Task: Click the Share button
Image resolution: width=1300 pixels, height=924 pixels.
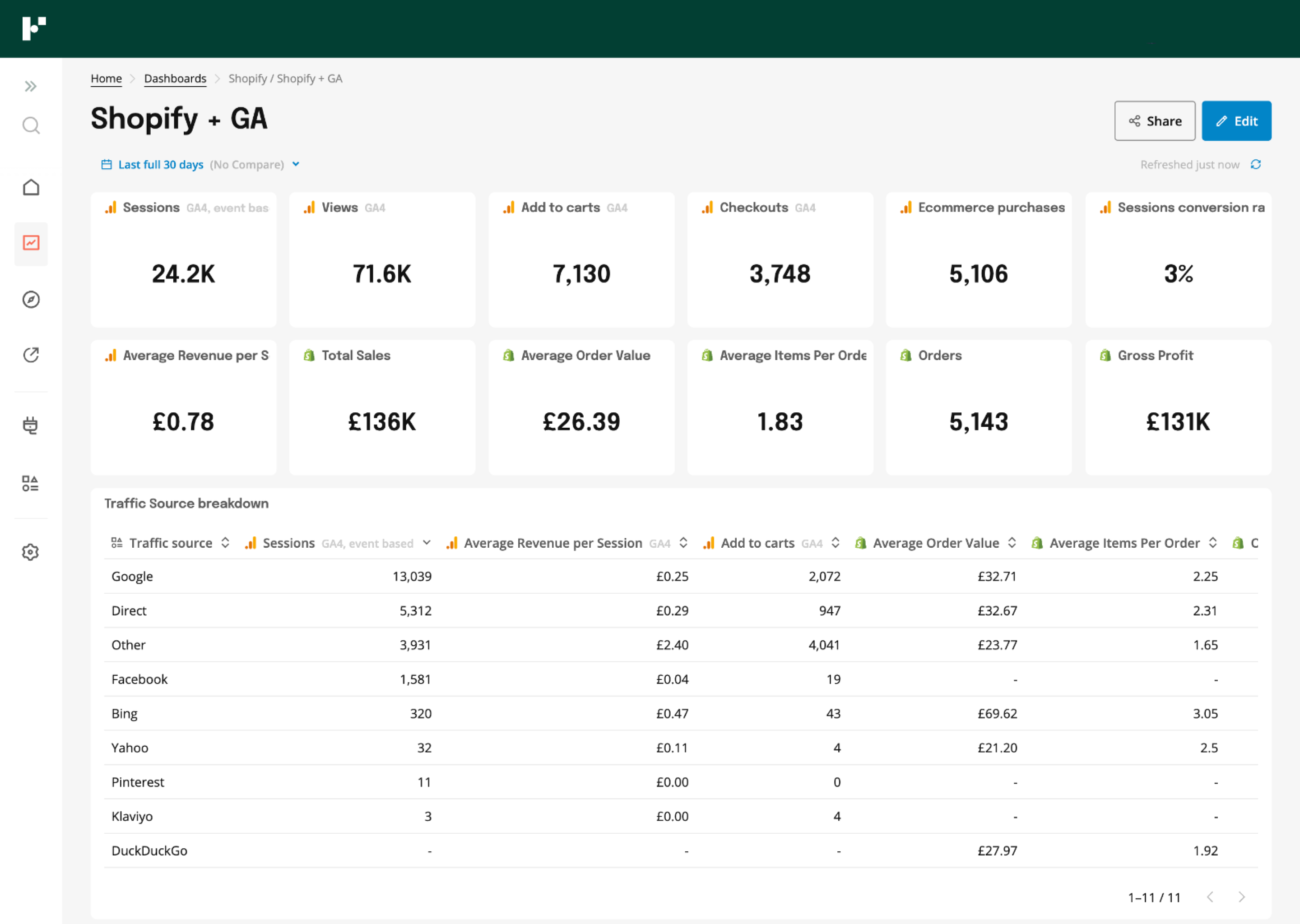Action: 1155,120
